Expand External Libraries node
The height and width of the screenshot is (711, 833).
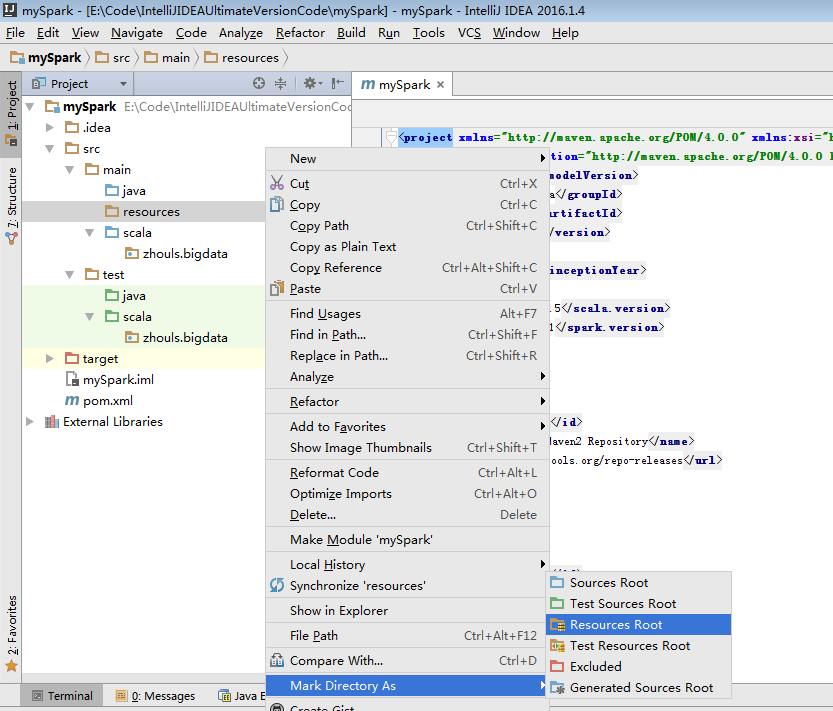click(x=30, y=421)
